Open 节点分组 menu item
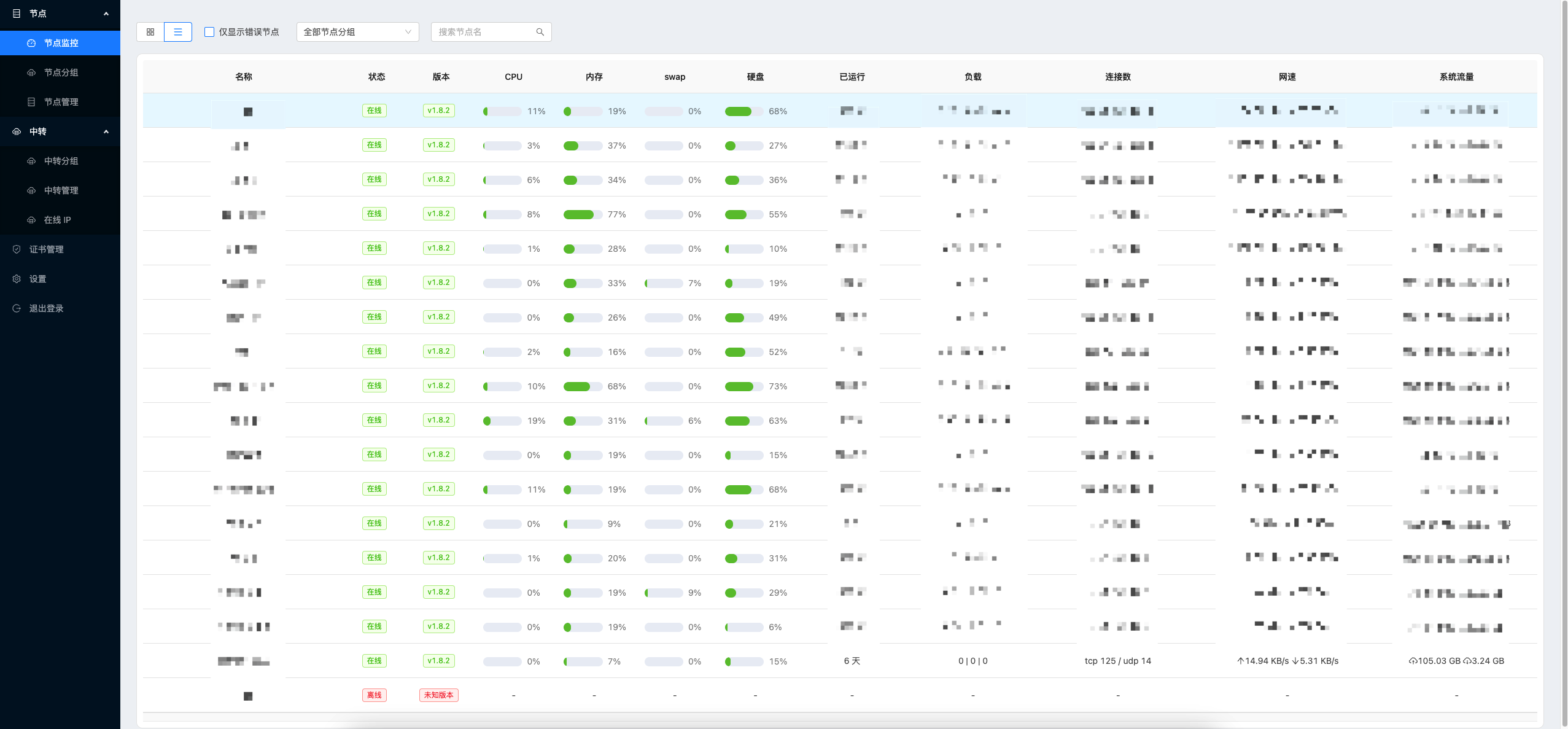 (60, 72)
